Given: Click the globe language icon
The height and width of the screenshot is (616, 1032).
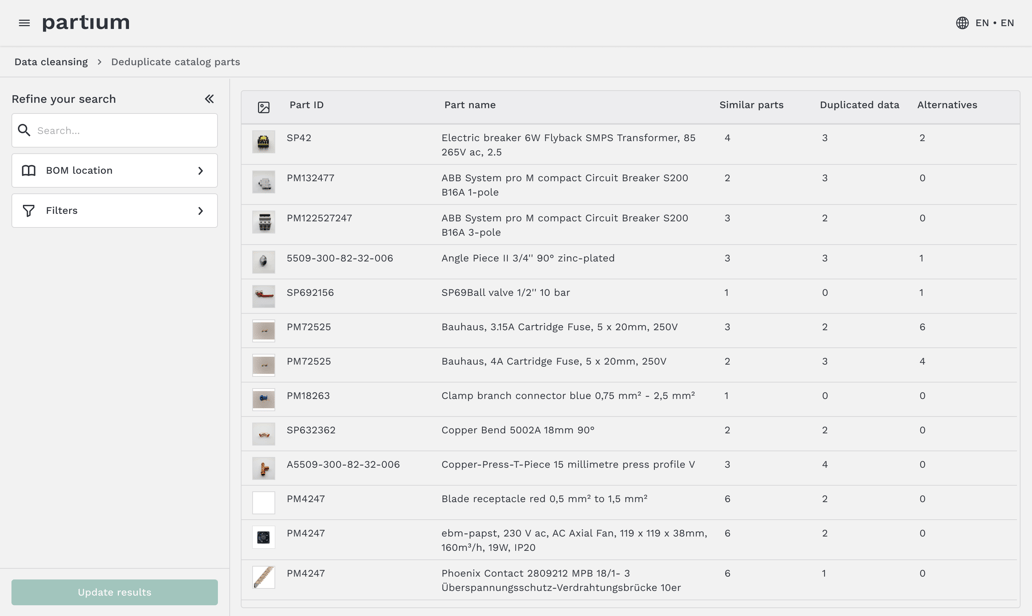Looking at the screenshot, I should pos(961,22).
